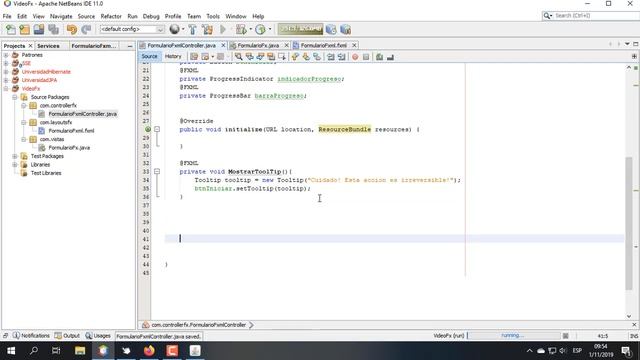Click the Clean and Build Project icon
The height and width of the screenshot is (360, 640).
(x=207, y=29)
